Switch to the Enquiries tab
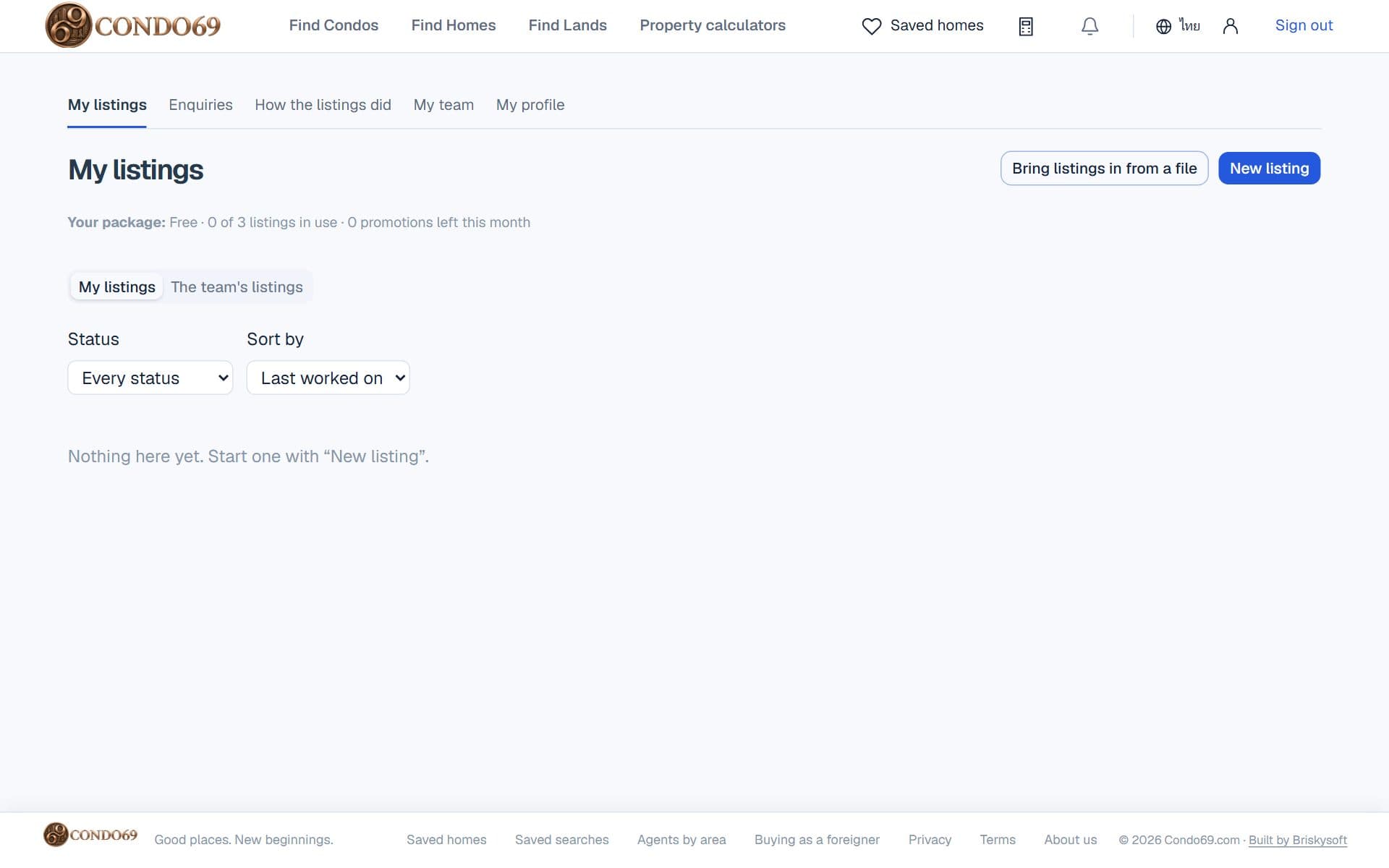The height and width of the screenshot is (868, 1389). [200, 105]
